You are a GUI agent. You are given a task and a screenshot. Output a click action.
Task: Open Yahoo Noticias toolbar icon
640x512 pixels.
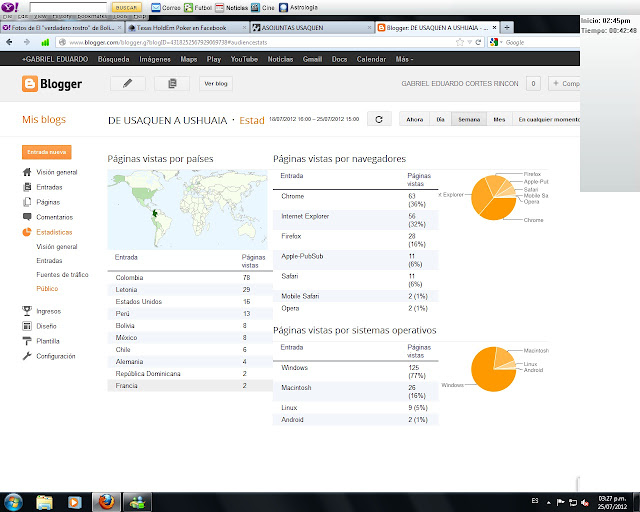[220, 7]
